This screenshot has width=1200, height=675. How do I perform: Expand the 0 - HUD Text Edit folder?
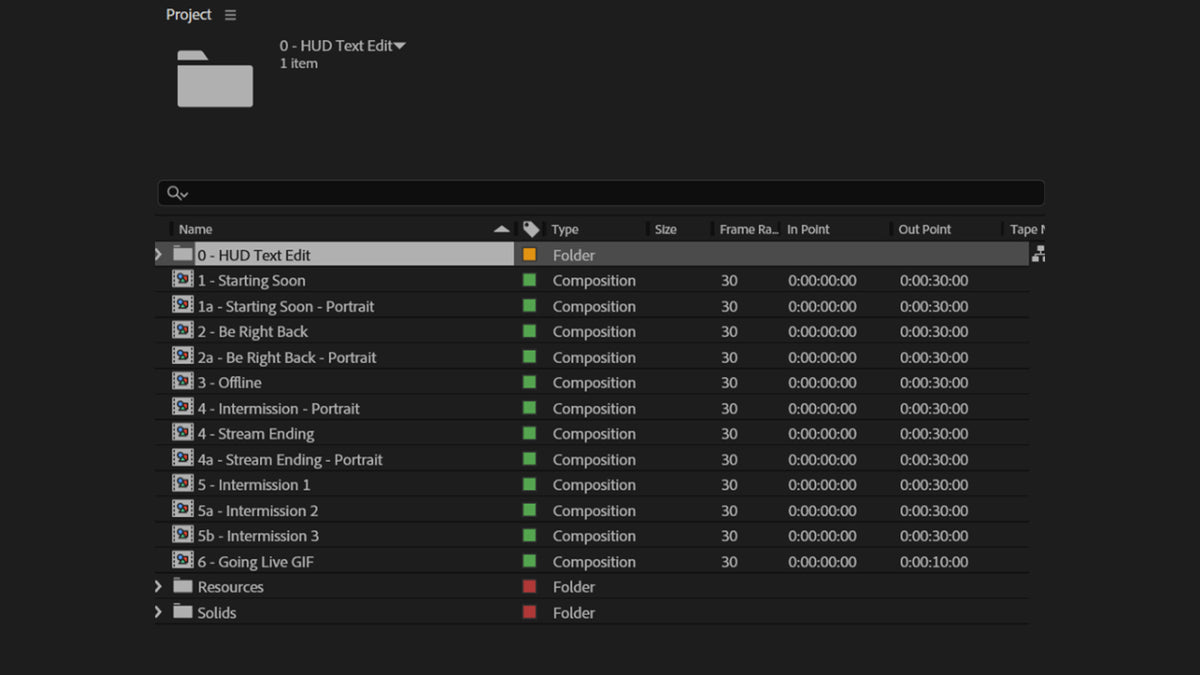159,255
